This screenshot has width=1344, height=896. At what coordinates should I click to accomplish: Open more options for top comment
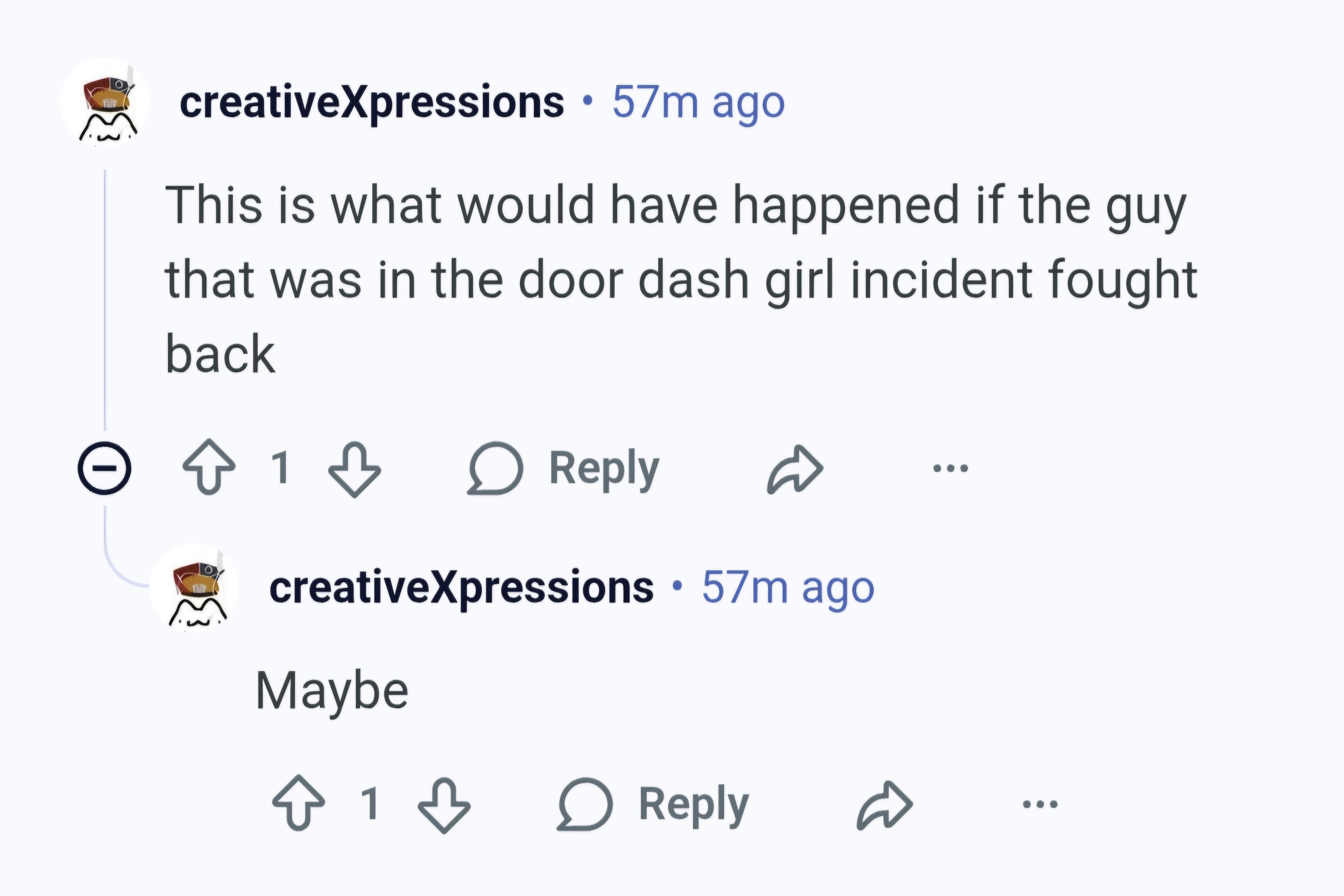950,469
